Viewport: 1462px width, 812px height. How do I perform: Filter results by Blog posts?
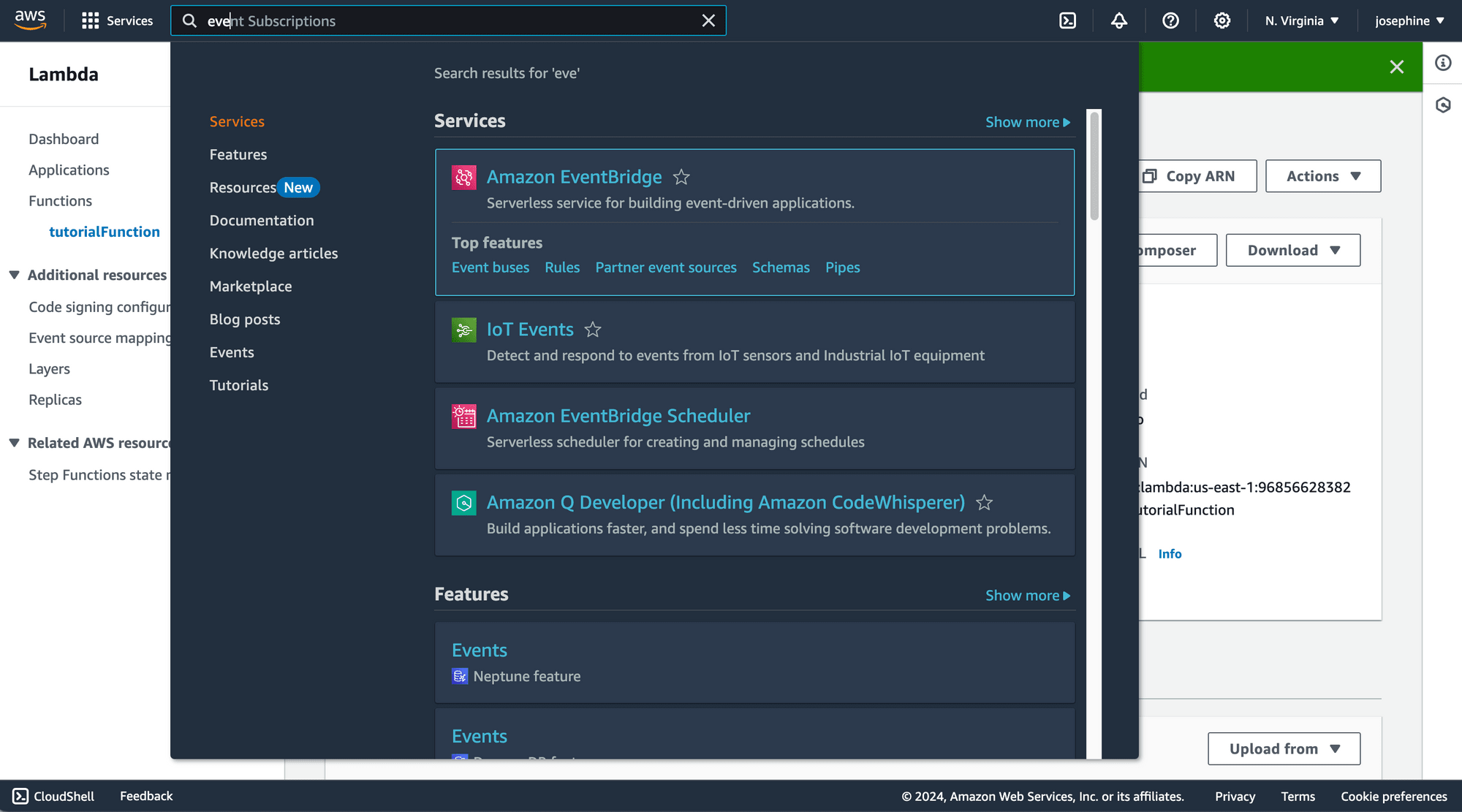[245, 319]
